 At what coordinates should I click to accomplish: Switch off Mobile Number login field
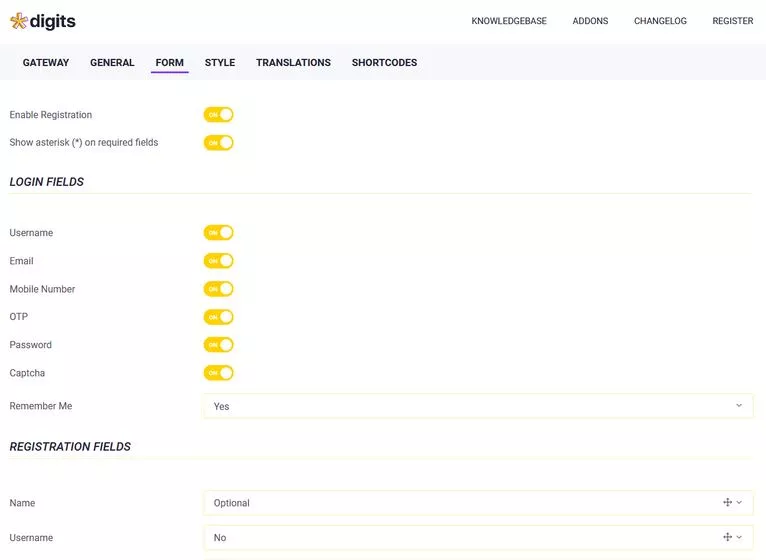click(218, 289)
